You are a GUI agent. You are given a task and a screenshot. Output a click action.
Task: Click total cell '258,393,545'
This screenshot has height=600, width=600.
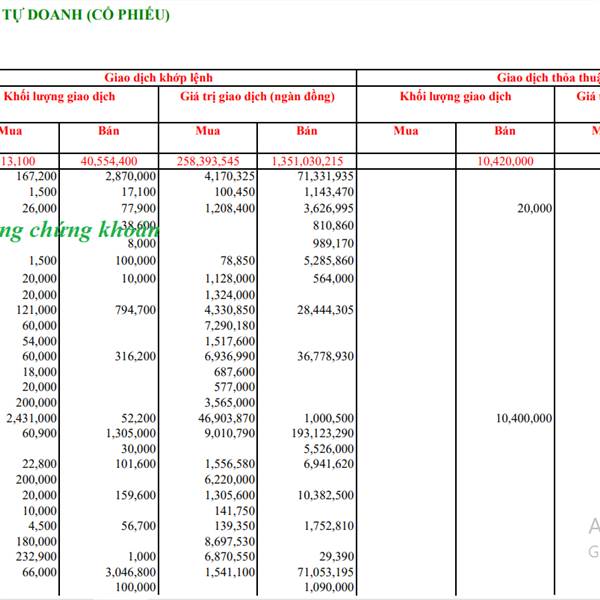[x=208, y=161]
